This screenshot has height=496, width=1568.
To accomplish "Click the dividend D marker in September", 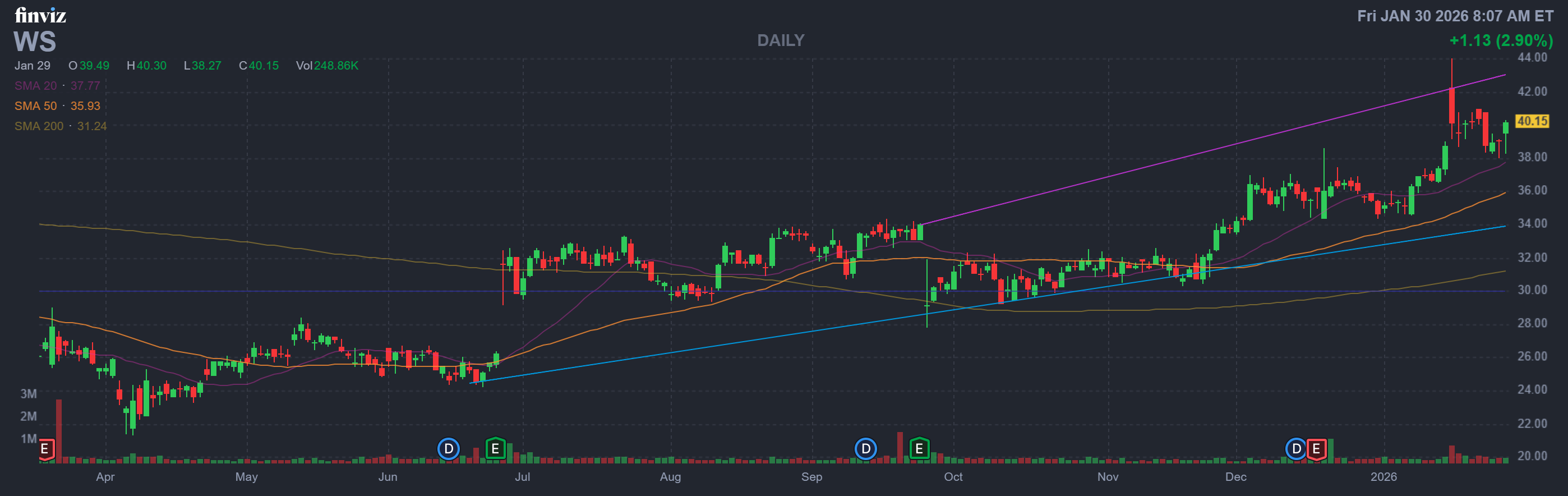I will pyautogui.click(x=865, y=449).
